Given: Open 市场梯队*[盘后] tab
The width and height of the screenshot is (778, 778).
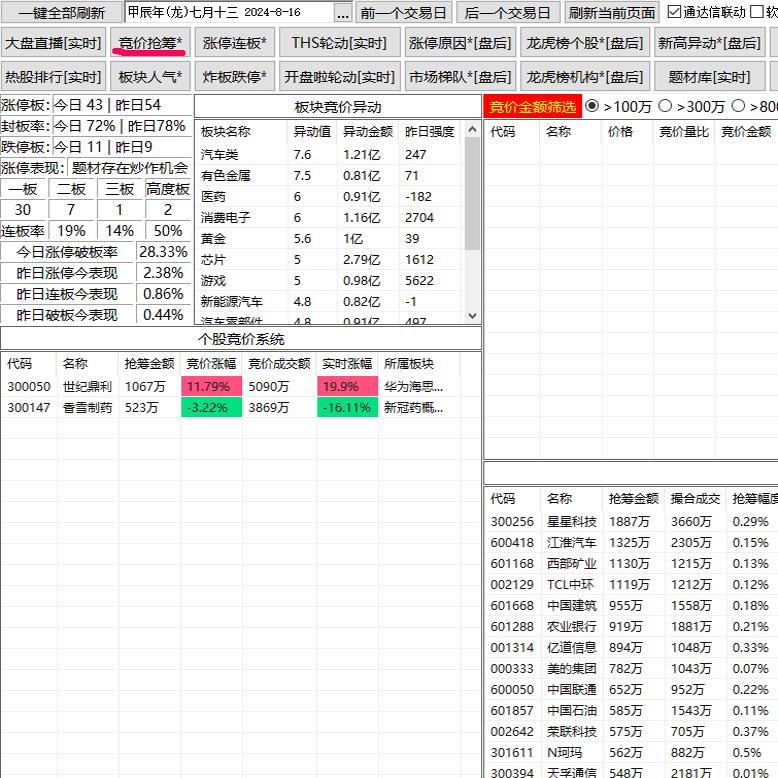Looking at the screenshot, I should (x=460, y=76).
